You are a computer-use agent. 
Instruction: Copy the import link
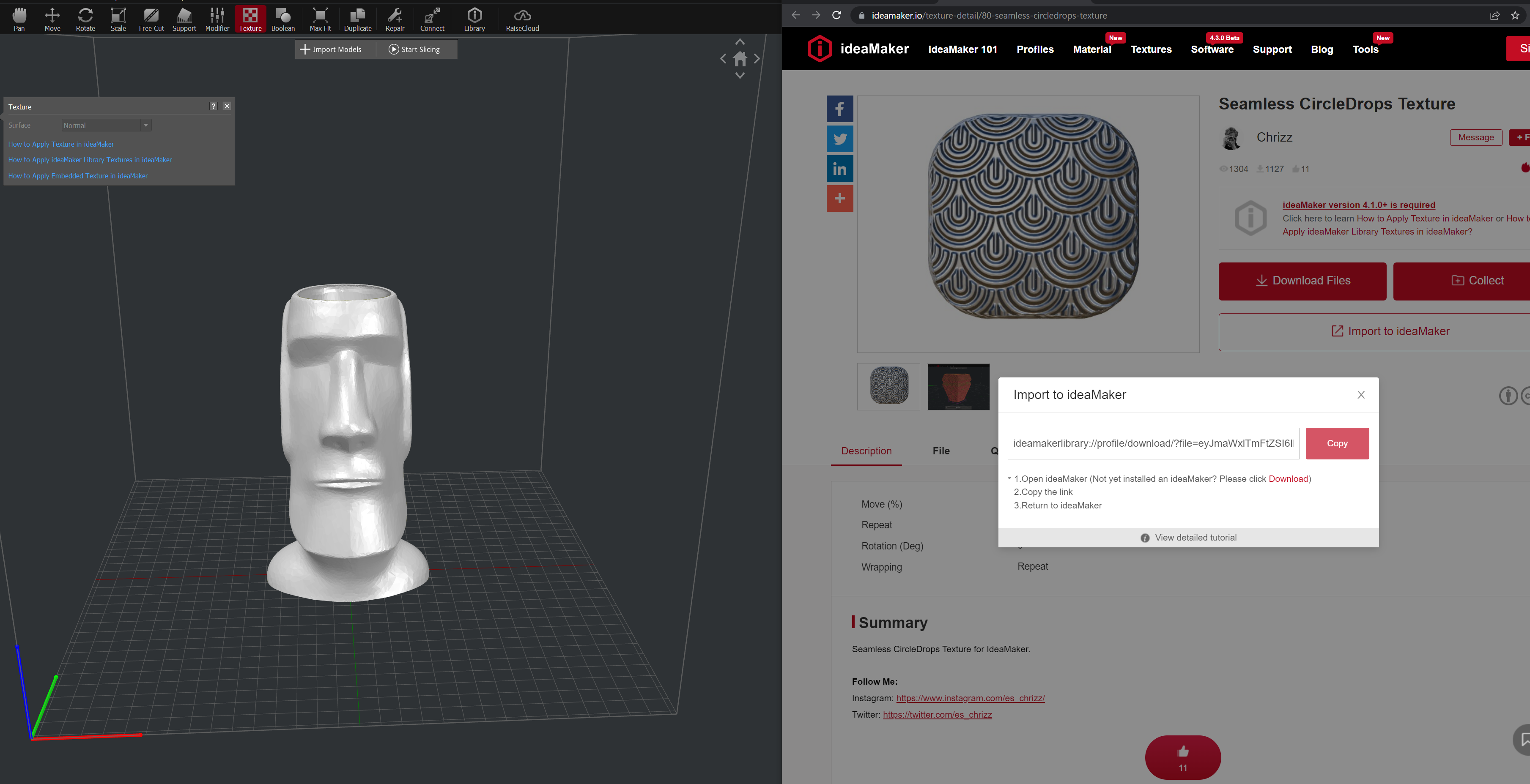pos(1337,443)
